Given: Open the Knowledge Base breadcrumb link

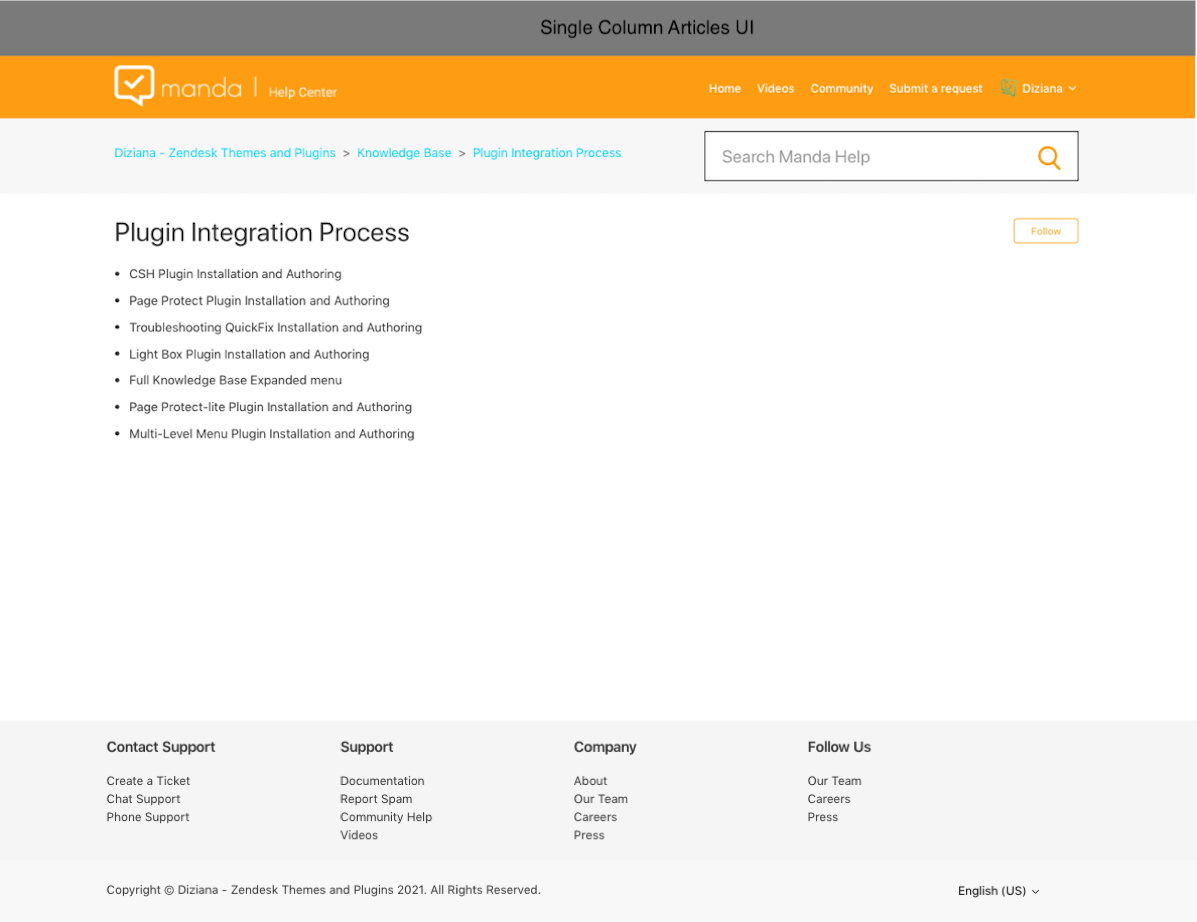Looking at the screenshot, I should pyautogui.click(x=404, y=153).
